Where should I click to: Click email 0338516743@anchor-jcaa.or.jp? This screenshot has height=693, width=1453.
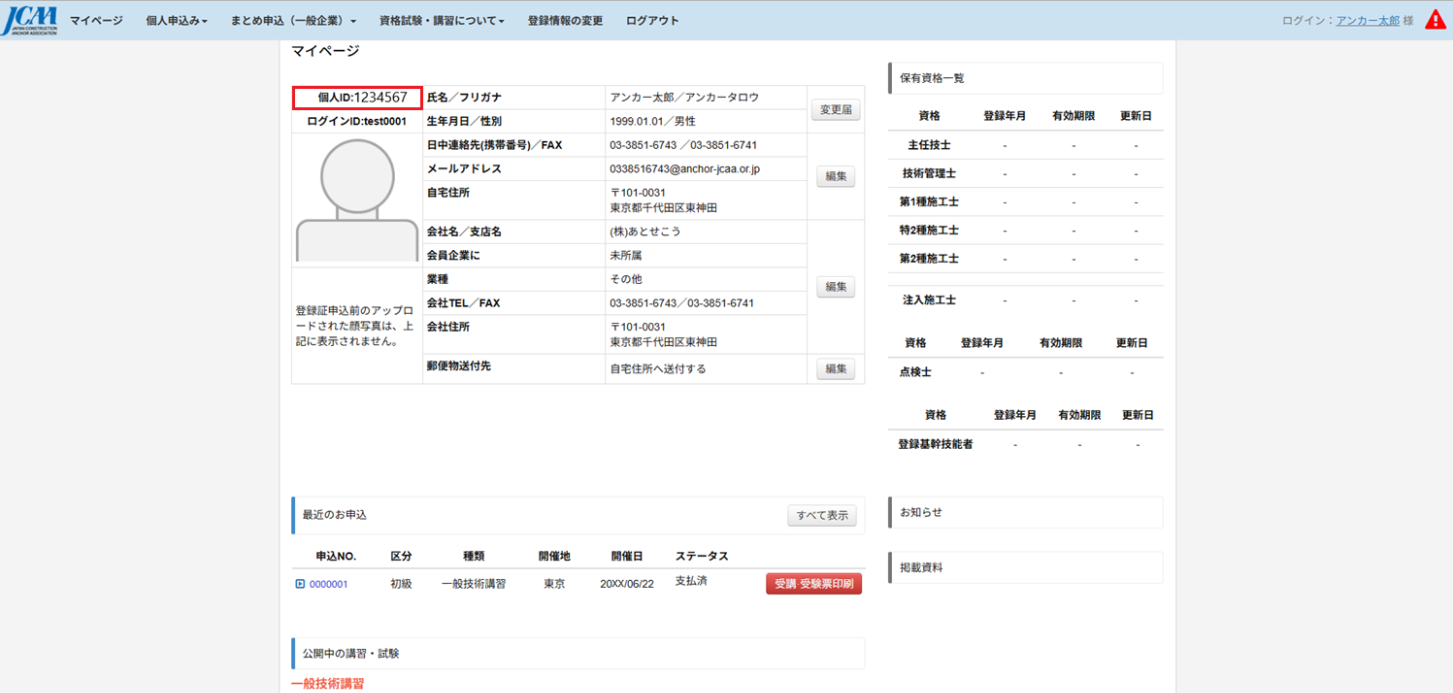coord(684,169)
